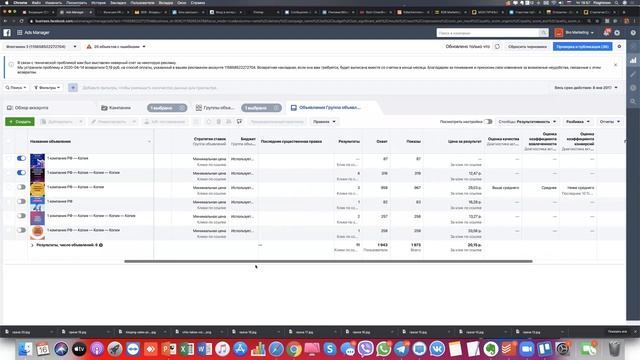Click the Edit button in toolbar
The width and height of the screenshot is (640, 360).
[x=109, y=122]
